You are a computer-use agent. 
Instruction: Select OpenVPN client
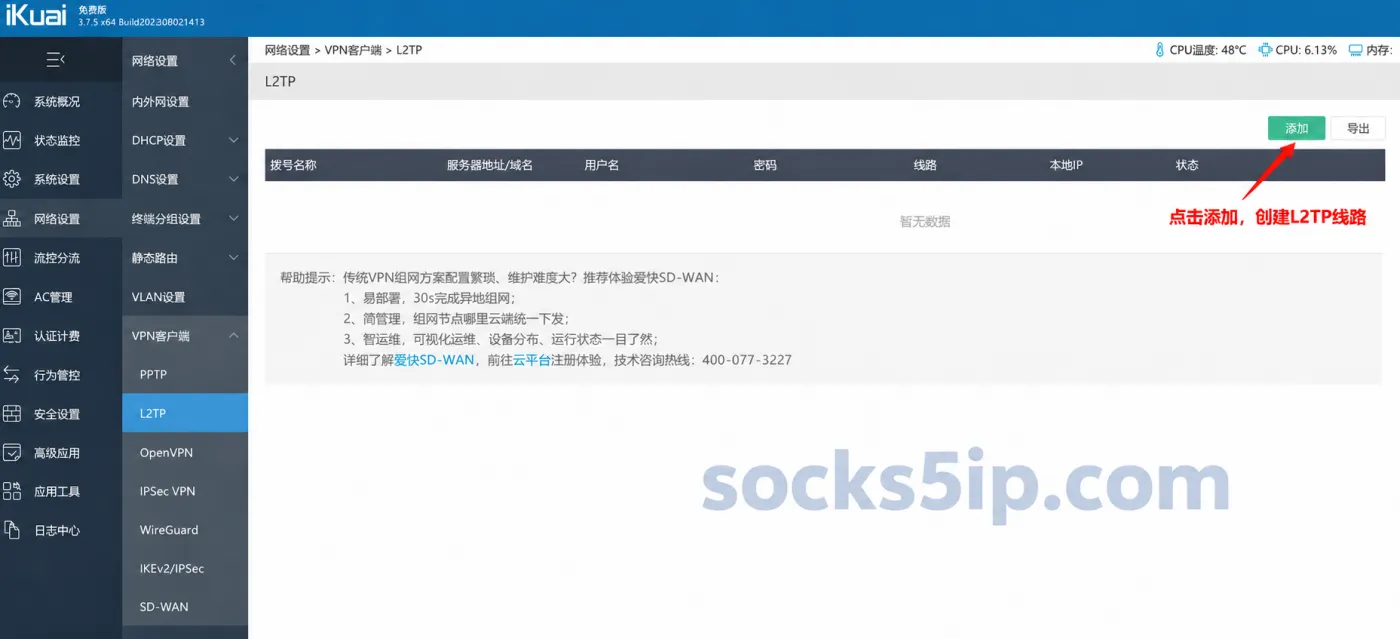coord(185,452)
